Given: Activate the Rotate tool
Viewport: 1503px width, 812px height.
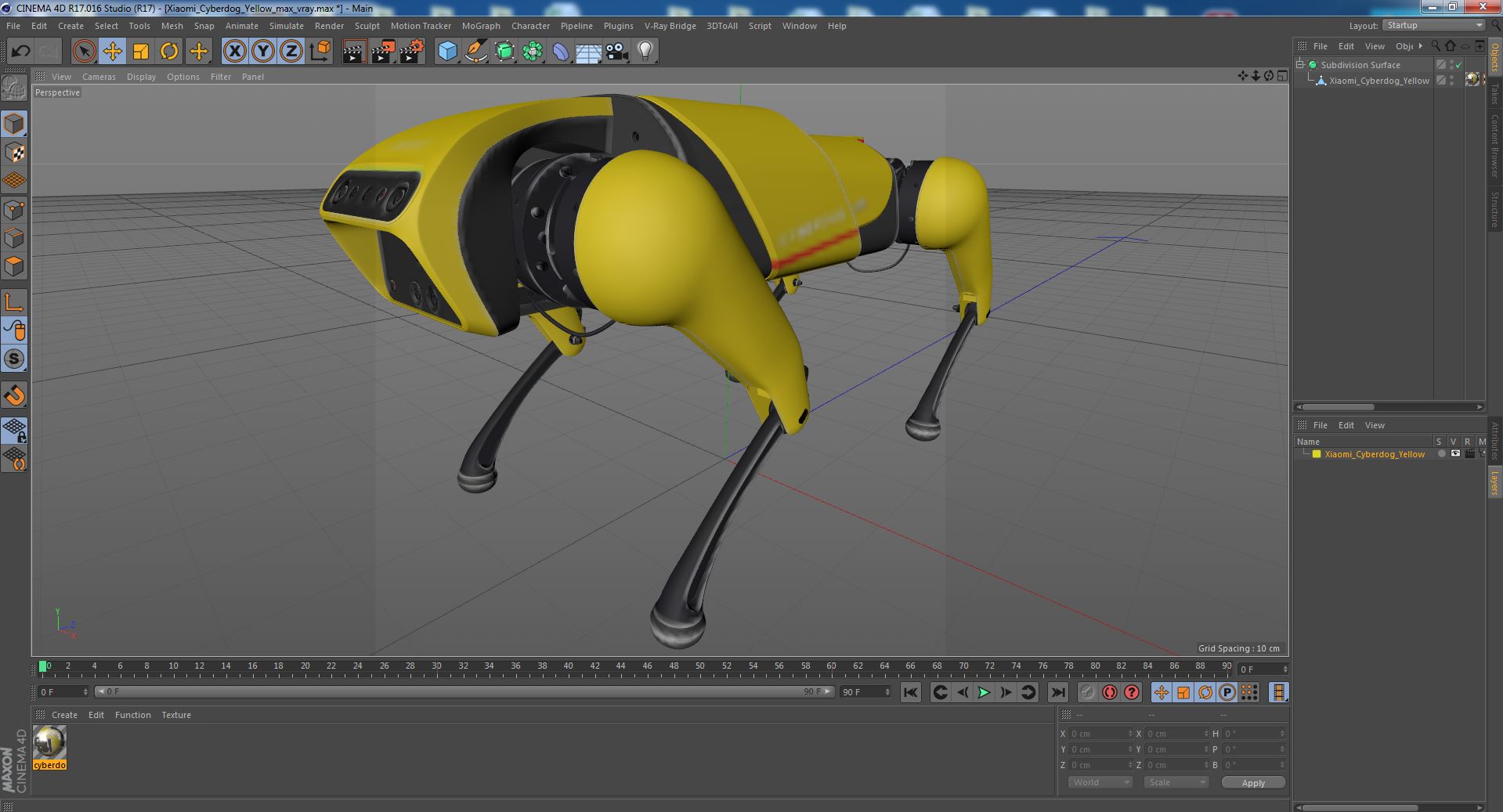Looking at the screenshot, I should [x=169, y=52].
